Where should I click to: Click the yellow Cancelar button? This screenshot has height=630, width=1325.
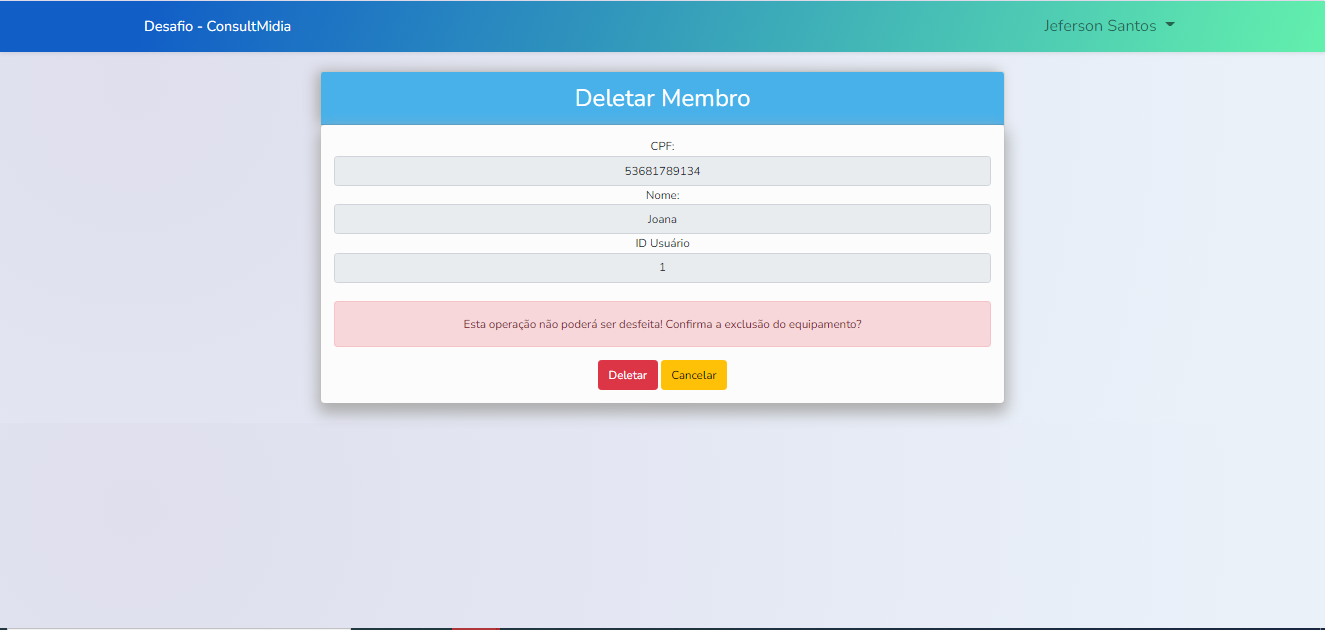coord(694,375)
